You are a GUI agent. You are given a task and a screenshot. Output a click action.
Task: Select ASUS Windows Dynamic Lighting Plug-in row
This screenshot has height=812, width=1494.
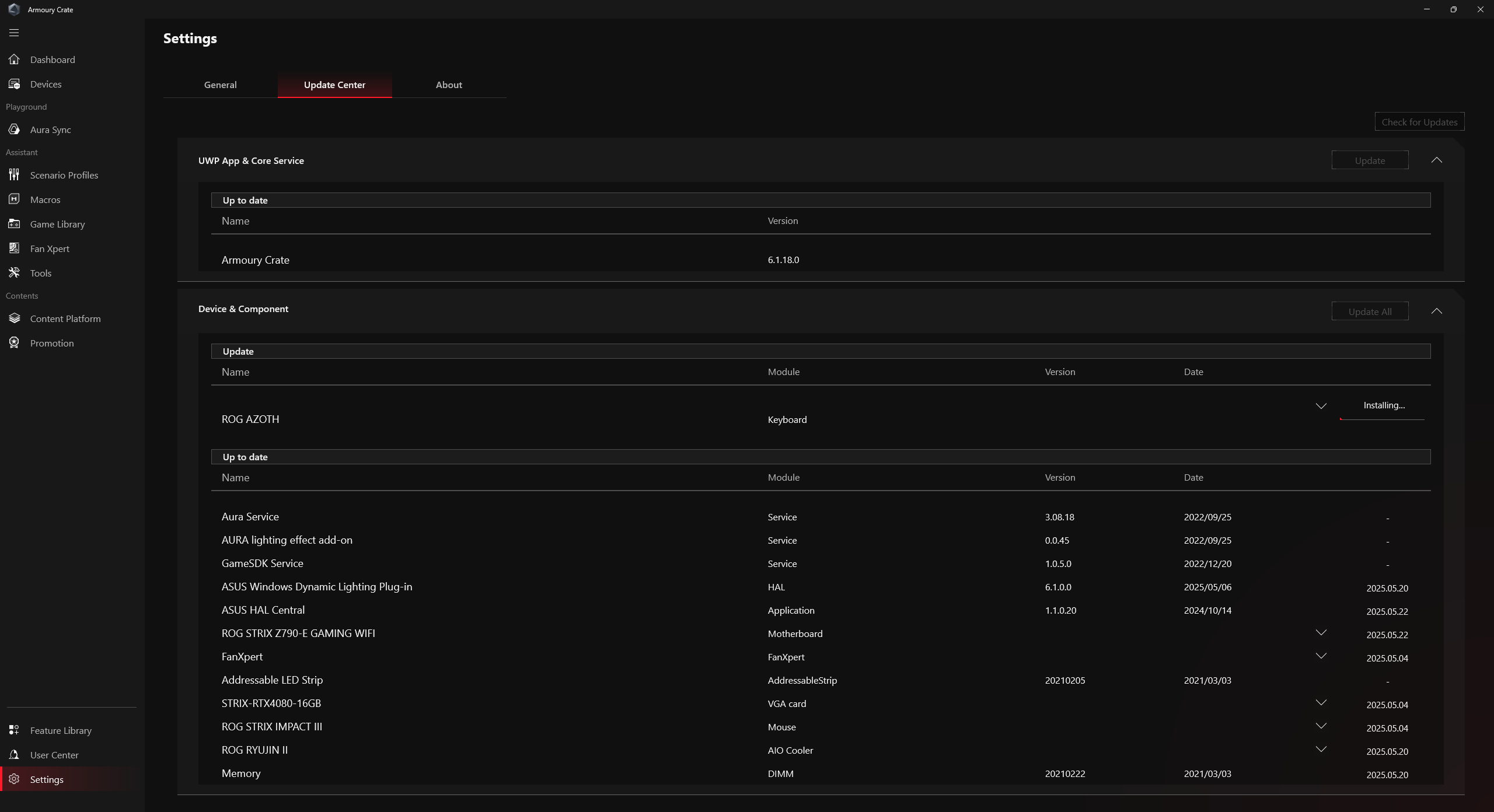[821, 587]
